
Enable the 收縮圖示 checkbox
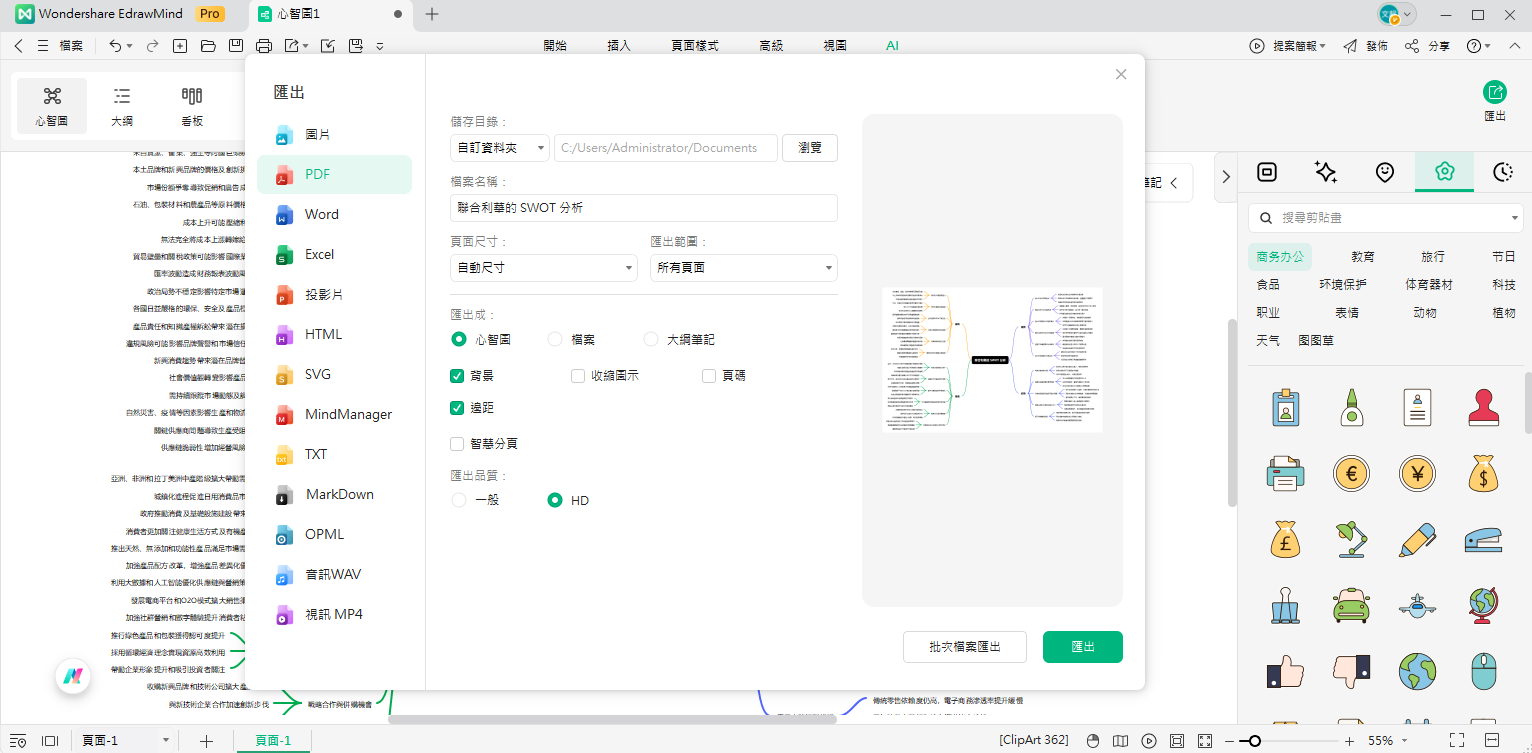[578, 375]
